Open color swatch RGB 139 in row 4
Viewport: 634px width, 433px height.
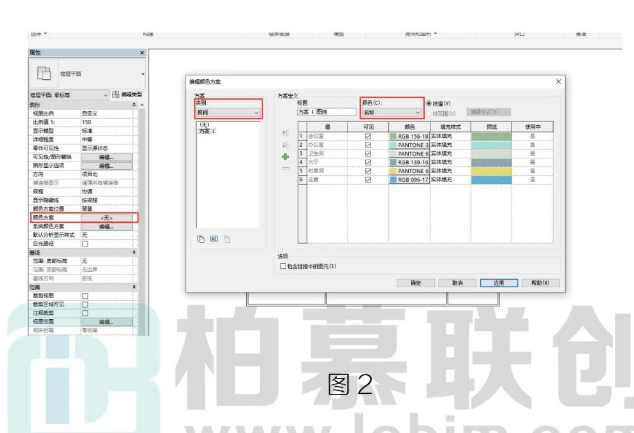[409, 162]
